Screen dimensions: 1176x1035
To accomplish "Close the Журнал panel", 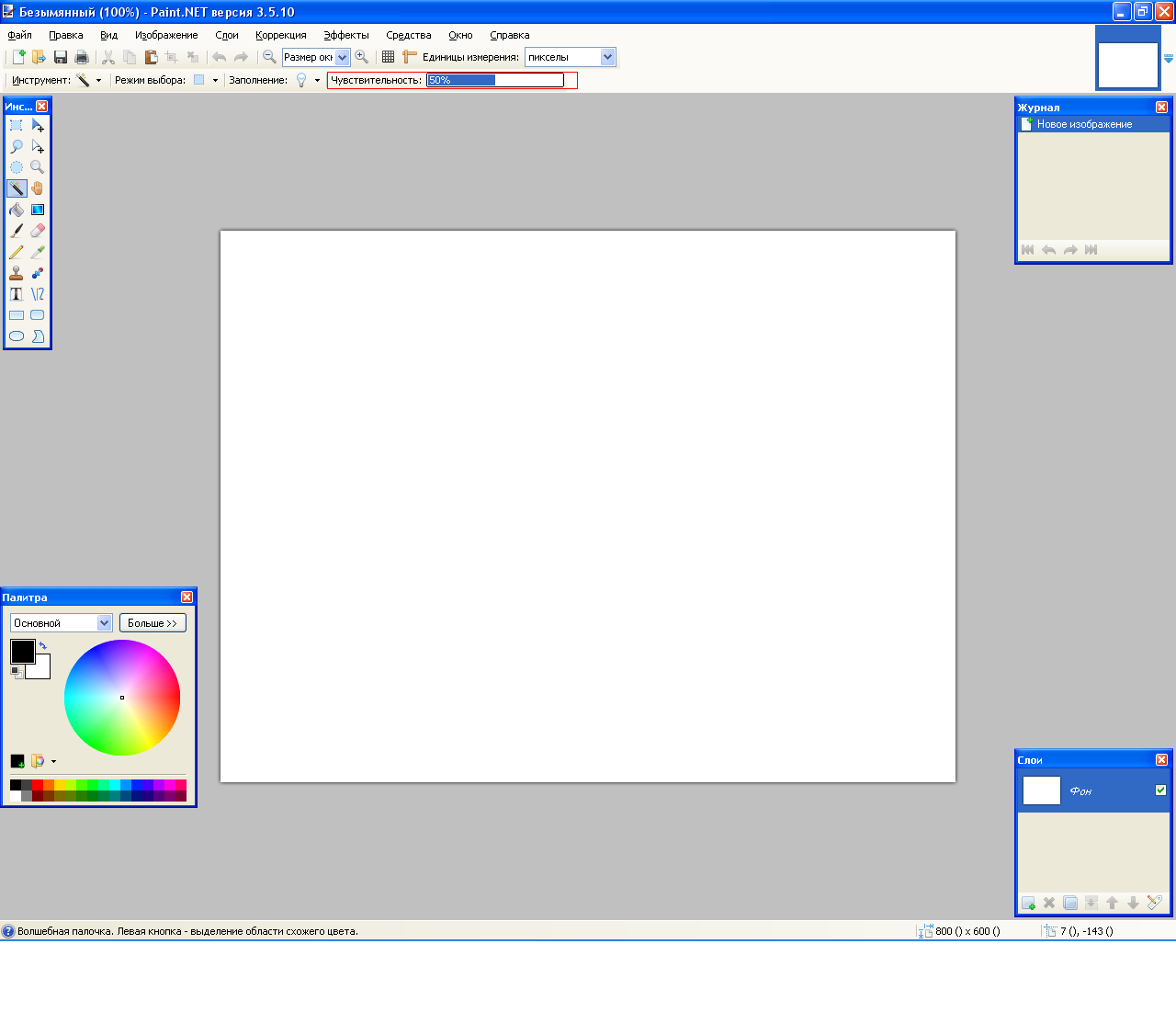I will 1161,108.
